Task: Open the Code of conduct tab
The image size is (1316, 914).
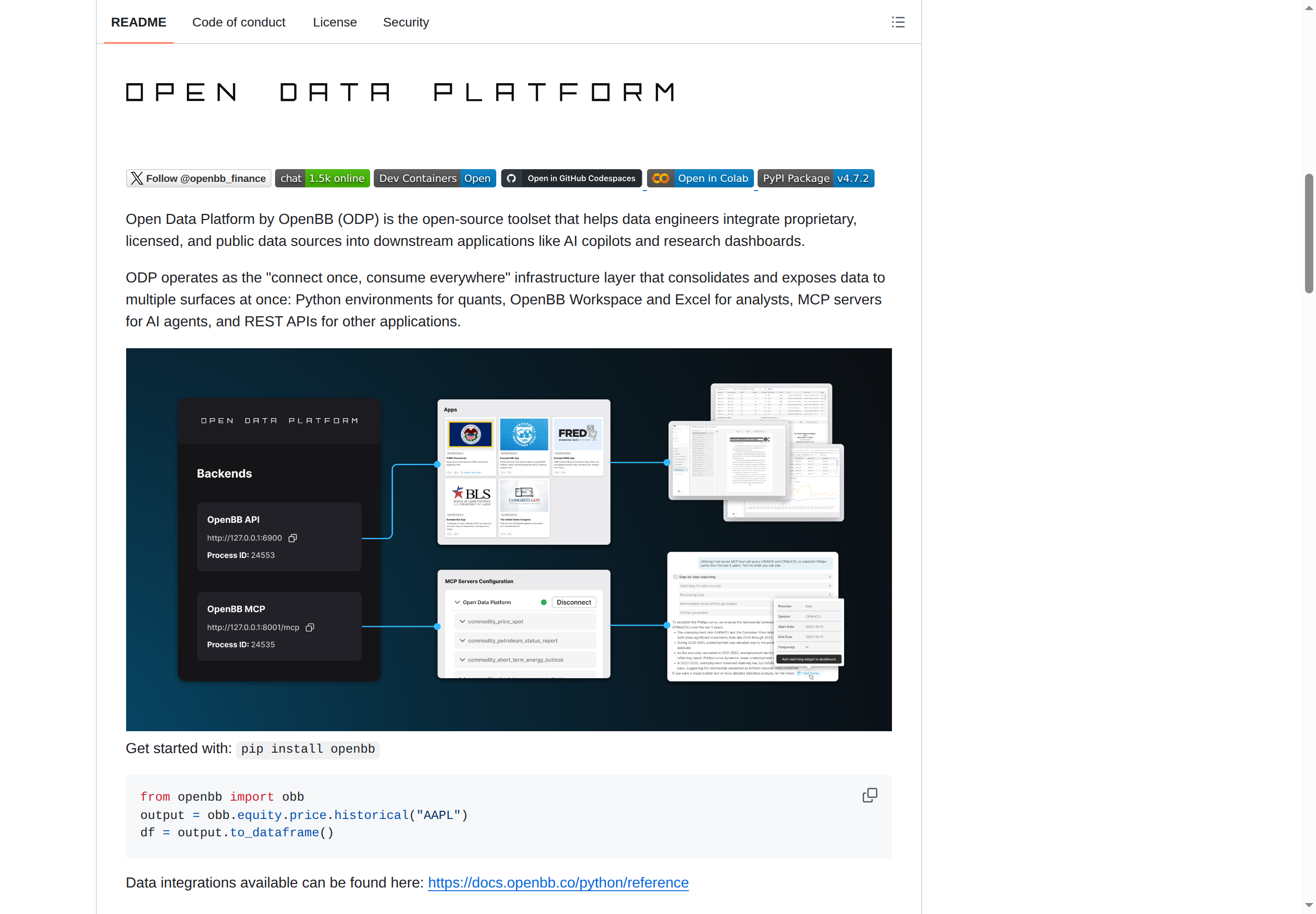Action: tap(239, 22)
